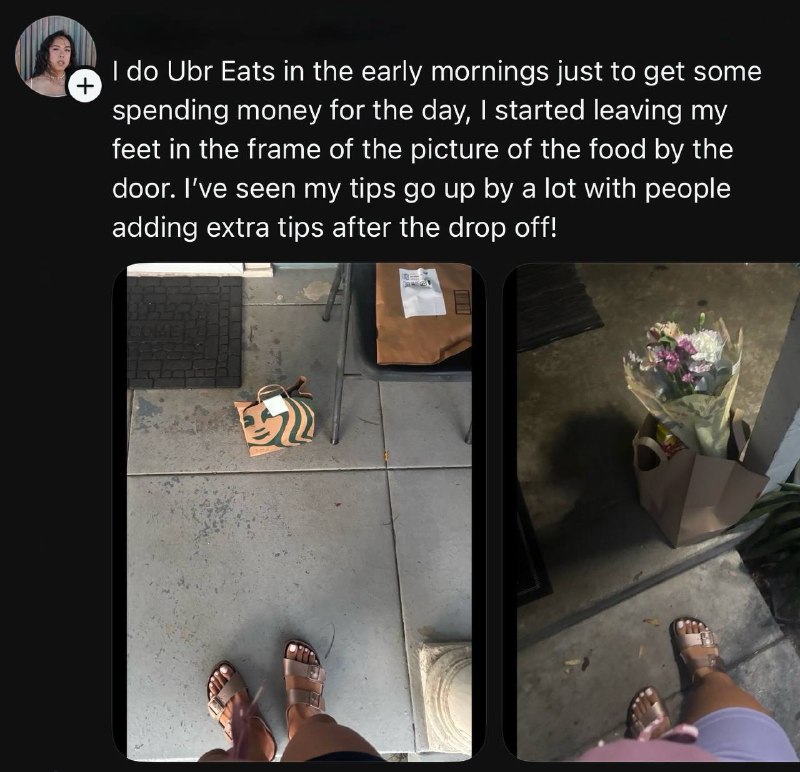Tap the brown paper package on chair

[423, 314]
